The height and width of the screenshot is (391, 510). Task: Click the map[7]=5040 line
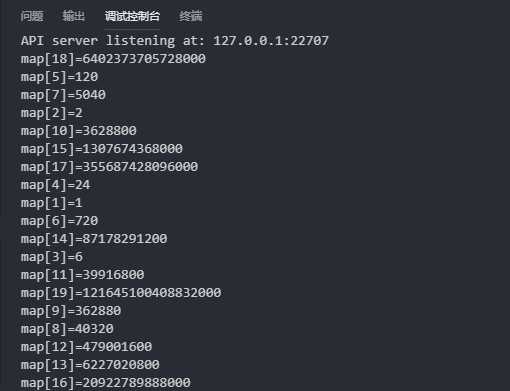click(63, 95)
